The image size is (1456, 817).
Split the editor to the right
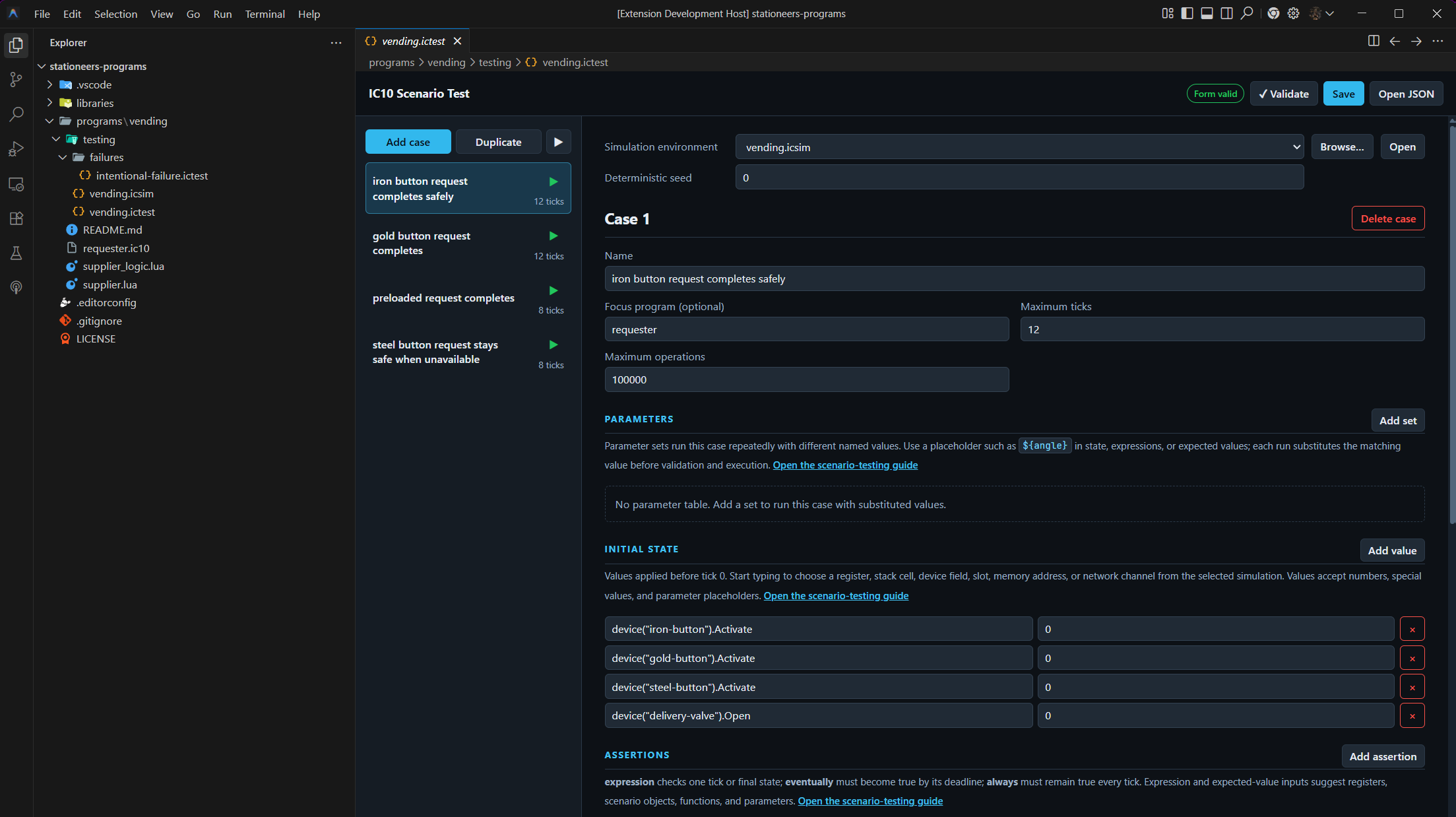pyautogui.click(x=1374, y=41)
